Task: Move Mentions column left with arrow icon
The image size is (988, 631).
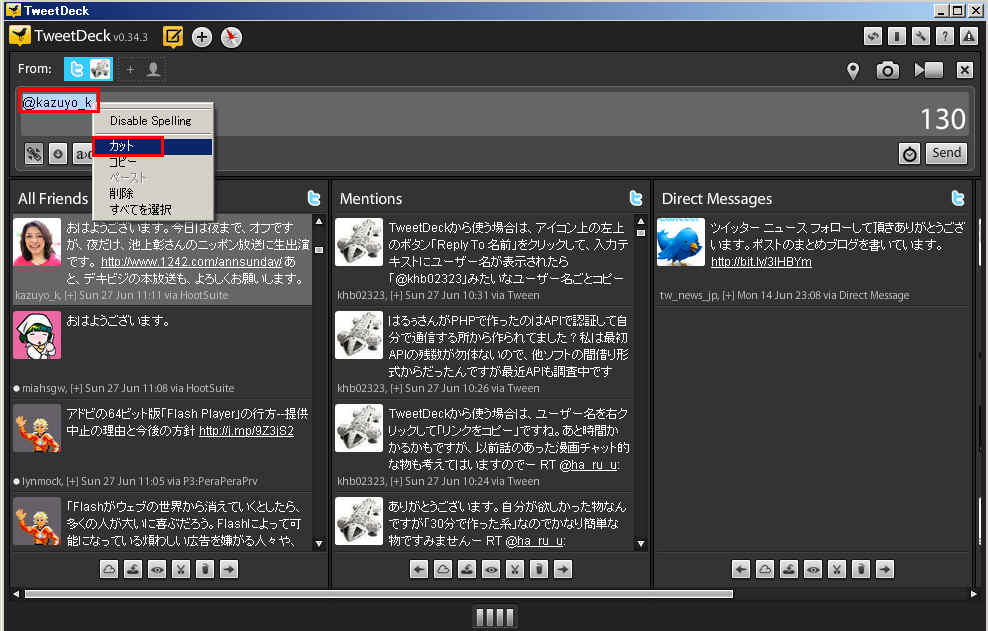Action: [x=419, y=570]
